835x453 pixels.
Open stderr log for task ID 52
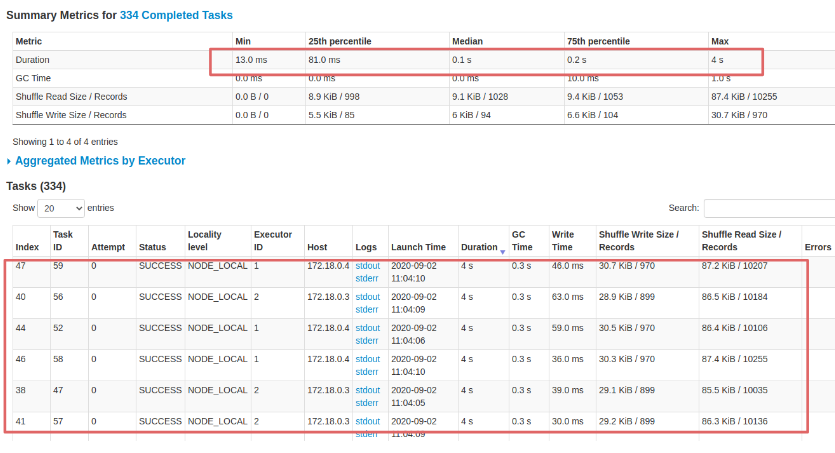point(366,341)
